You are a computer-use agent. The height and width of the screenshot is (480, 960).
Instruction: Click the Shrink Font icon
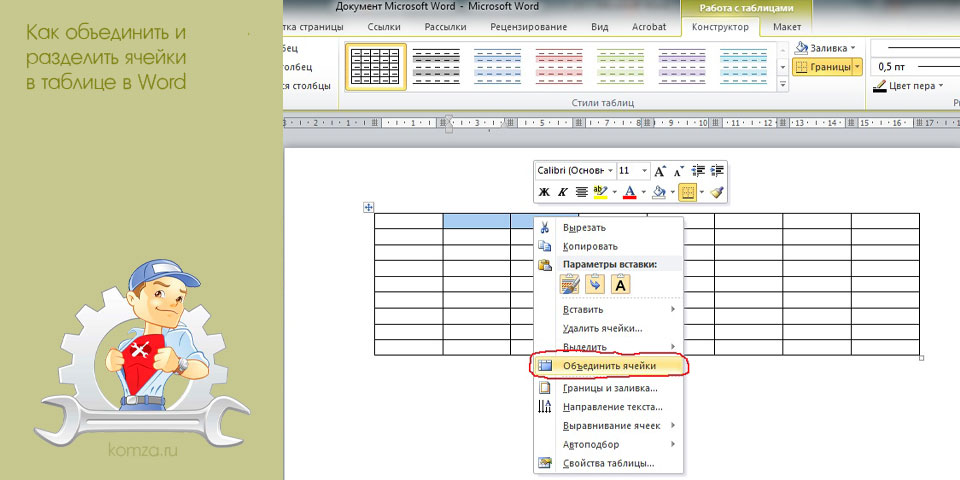click(678, 171)
